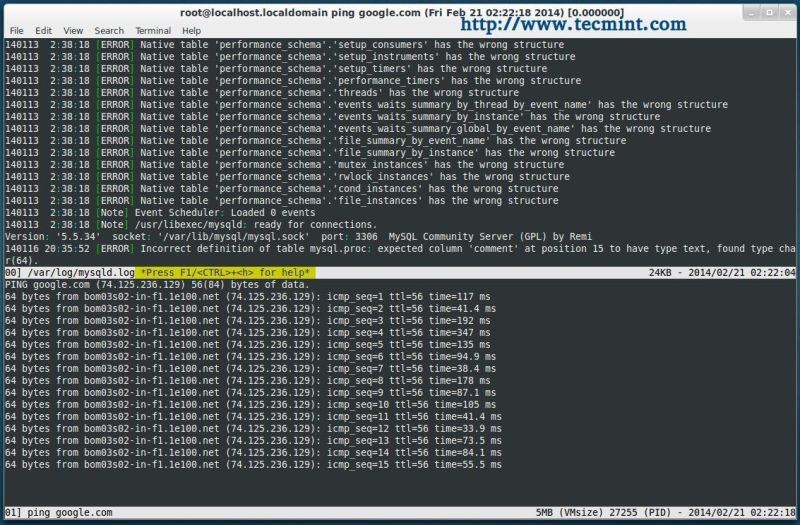Click the 'file_summary_by_instance' log line
The height and width of the screenshot is (525, 800).
310,153
